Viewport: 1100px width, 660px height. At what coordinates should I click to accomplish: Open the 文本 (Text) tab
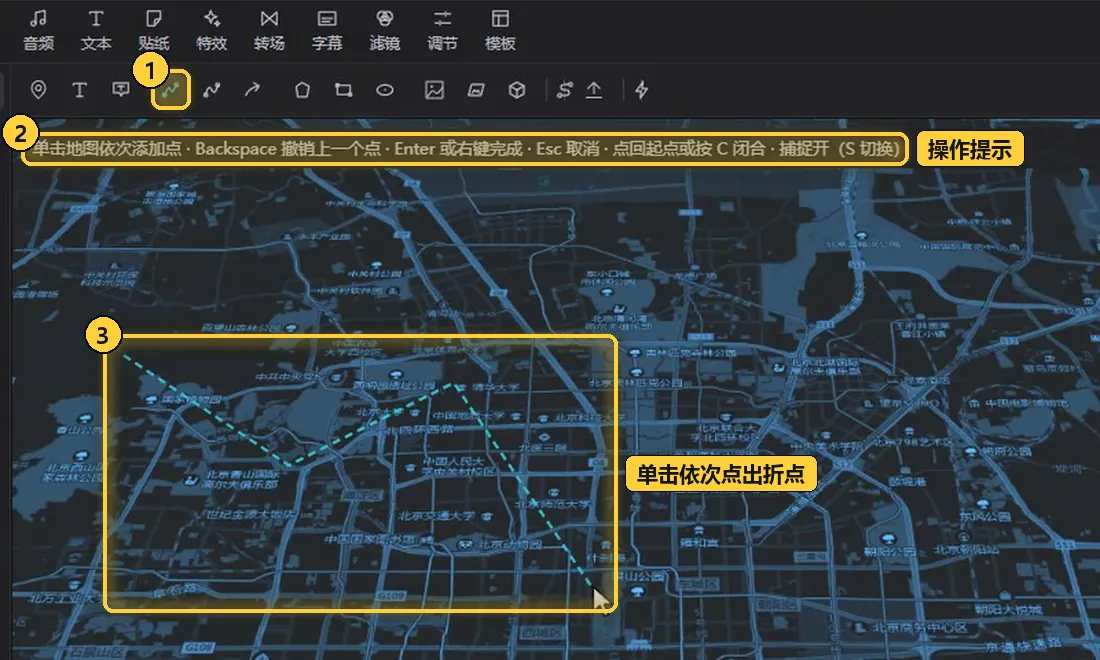(x=96, y=31)
